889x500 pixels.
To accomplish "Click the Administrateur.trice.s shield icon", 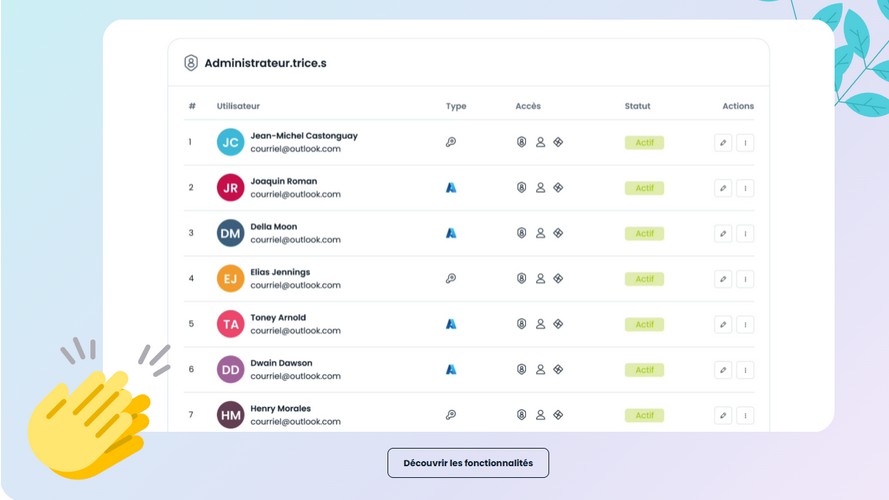I will (191, 63).
